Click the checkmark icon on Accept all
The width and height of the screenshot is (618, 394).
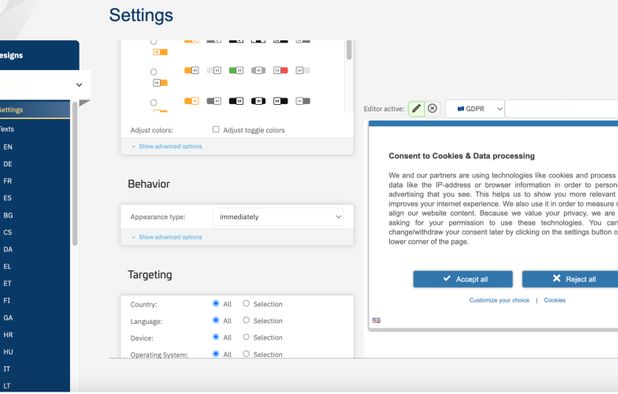coord(447,279)
